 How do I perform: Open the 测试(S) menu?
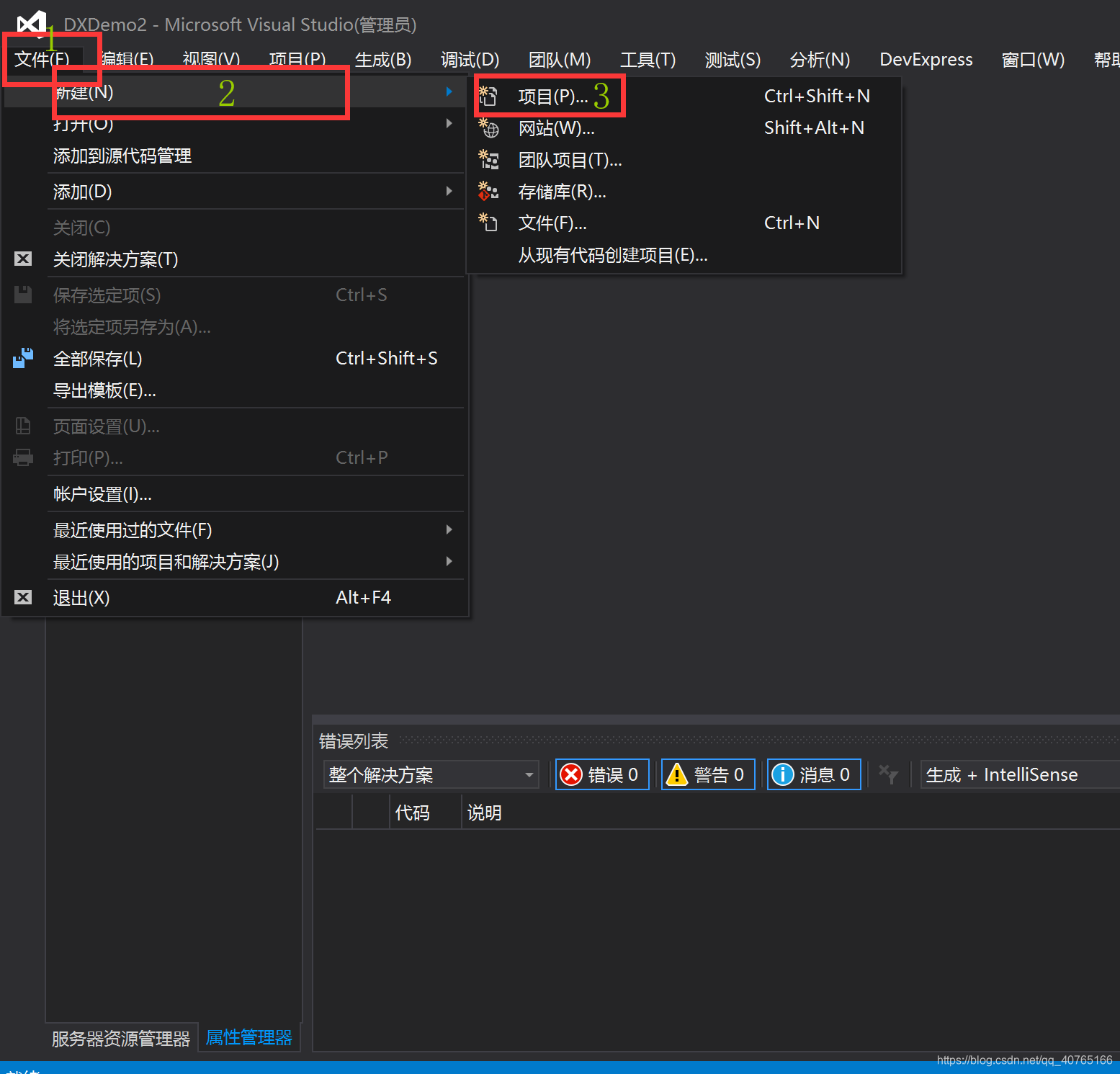point(733,59)
